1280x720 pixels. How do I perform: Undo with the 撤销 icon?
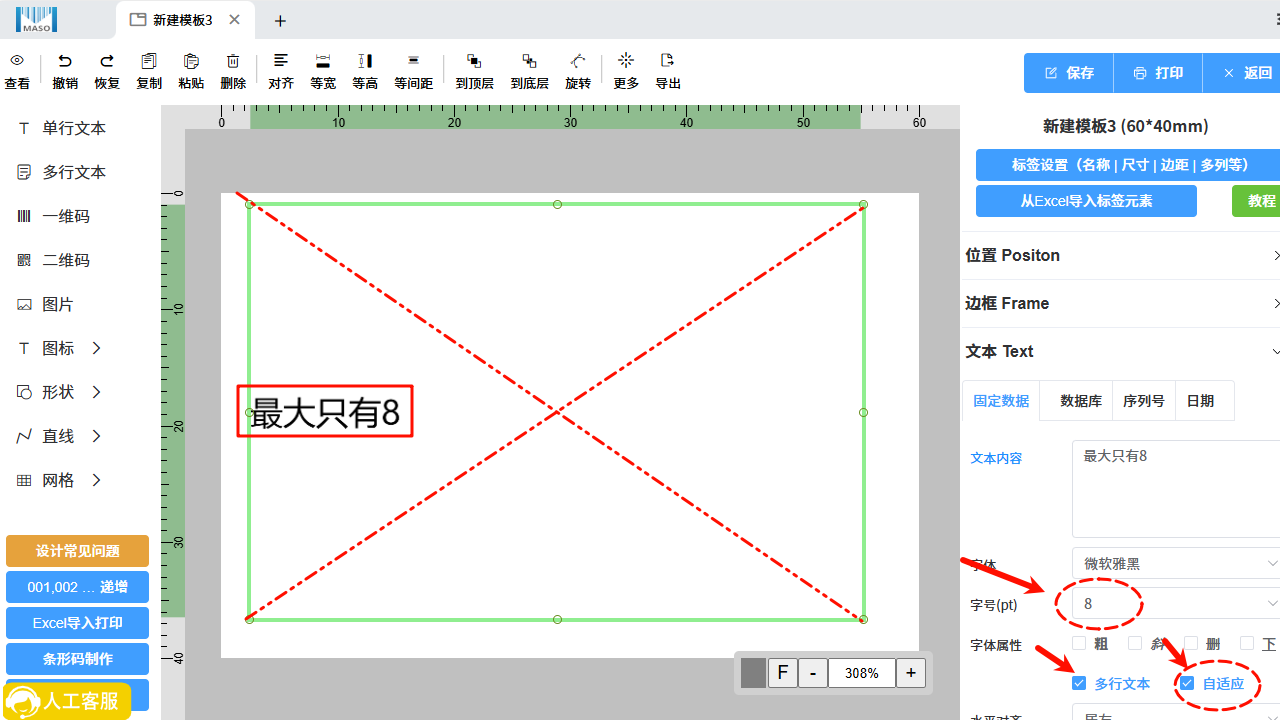click(65, 61)
